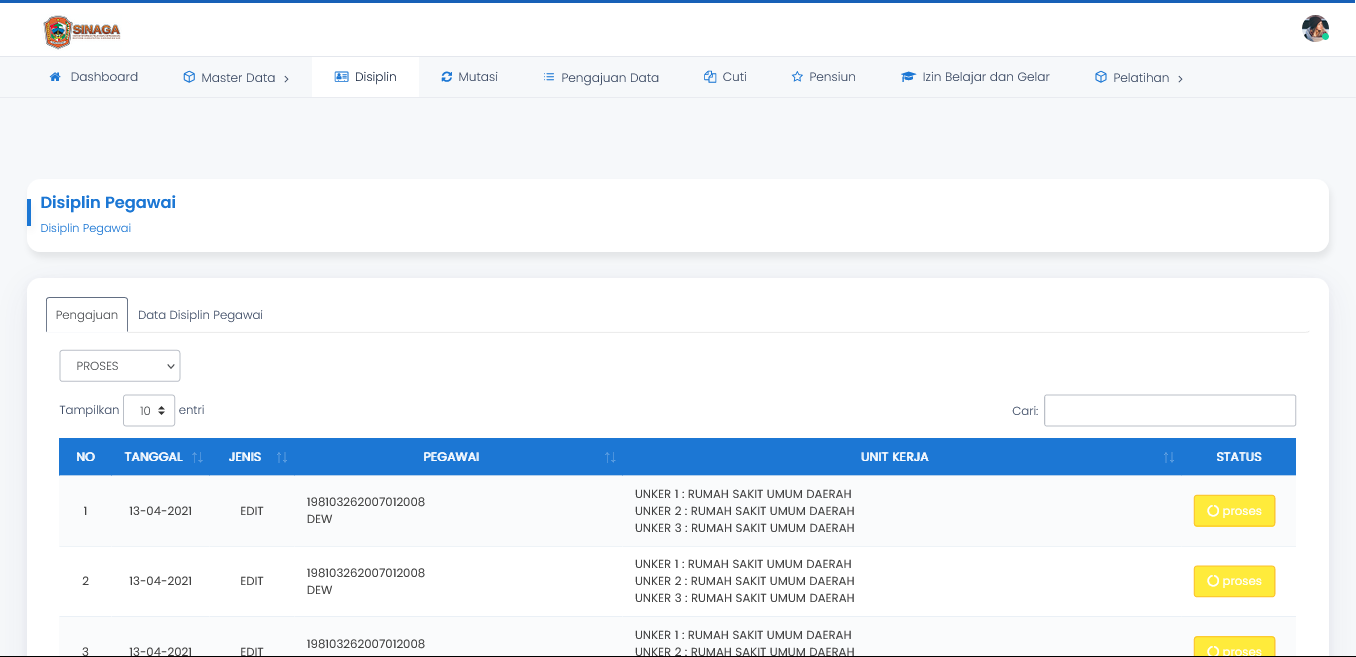The width and height of the screenshot is (1356, 657).
Task: Click the Pengajuan Data list icon
Action: [x=549, y=77]
